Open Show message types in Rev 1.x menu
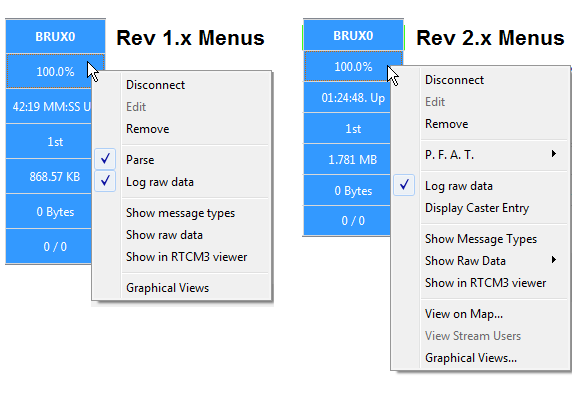The width and height of the screenshot is (580, 400). coord(181,213)
